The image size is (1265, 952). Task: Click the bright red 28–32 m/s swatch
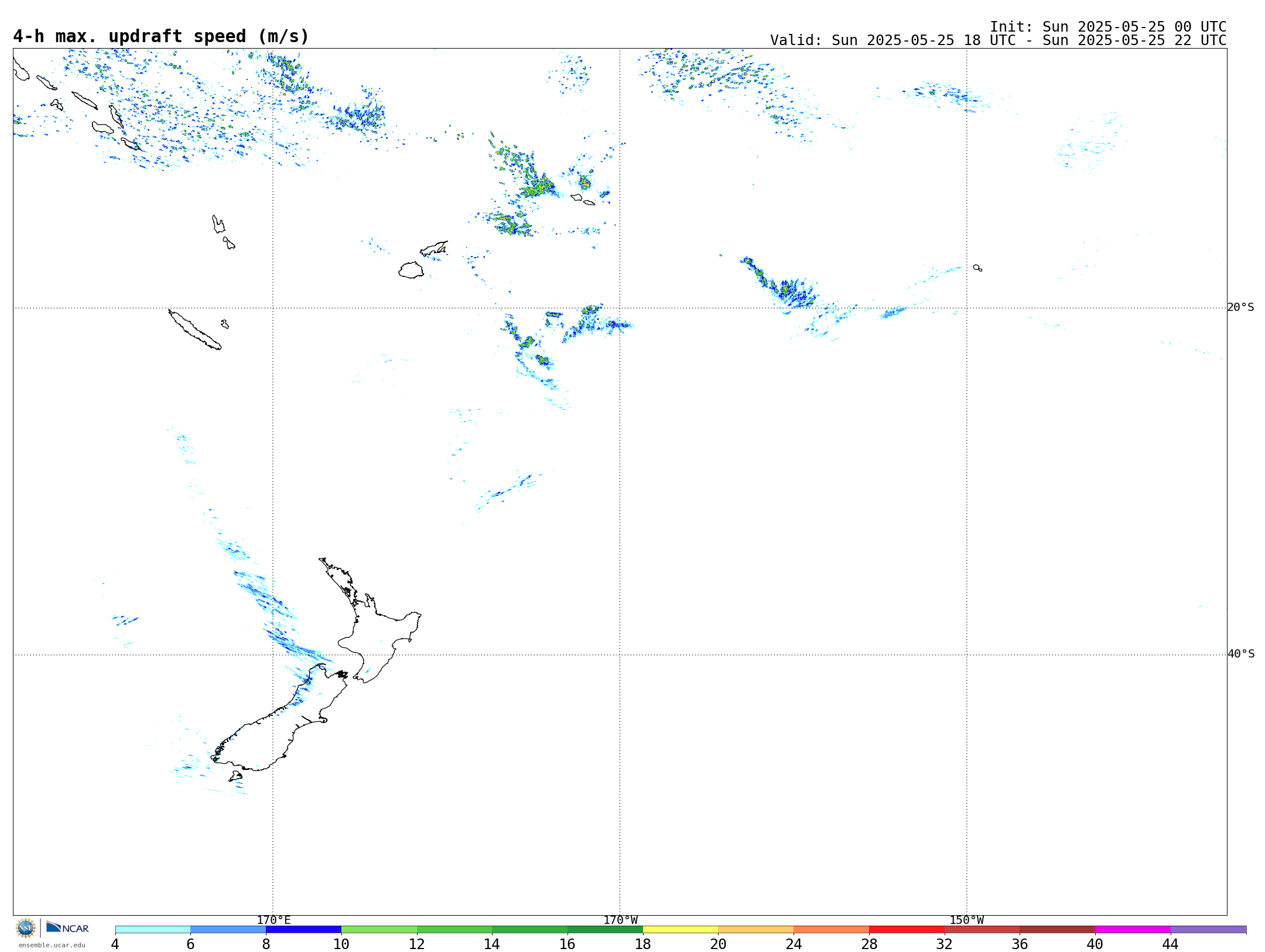point(907,929)
